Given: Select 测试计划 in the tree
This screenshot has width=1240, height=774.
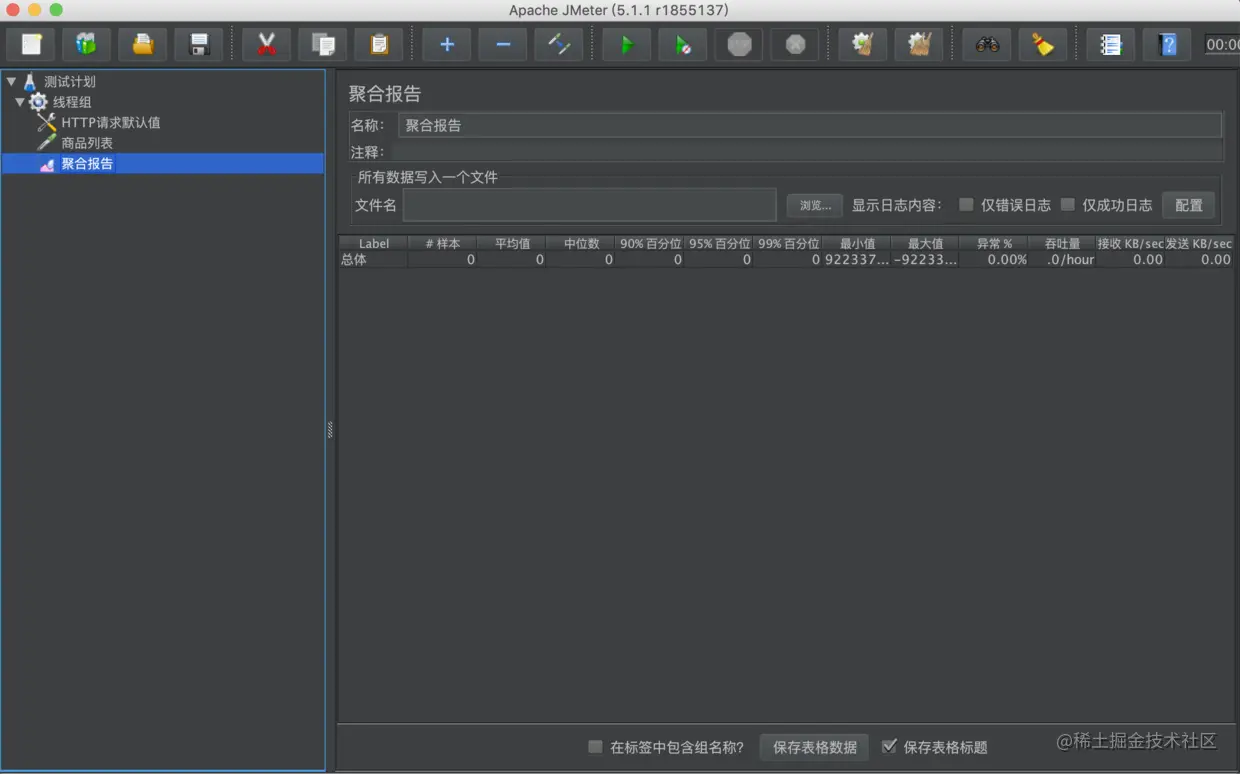Looking at the screenshot, I should click(x=70, y=82).
